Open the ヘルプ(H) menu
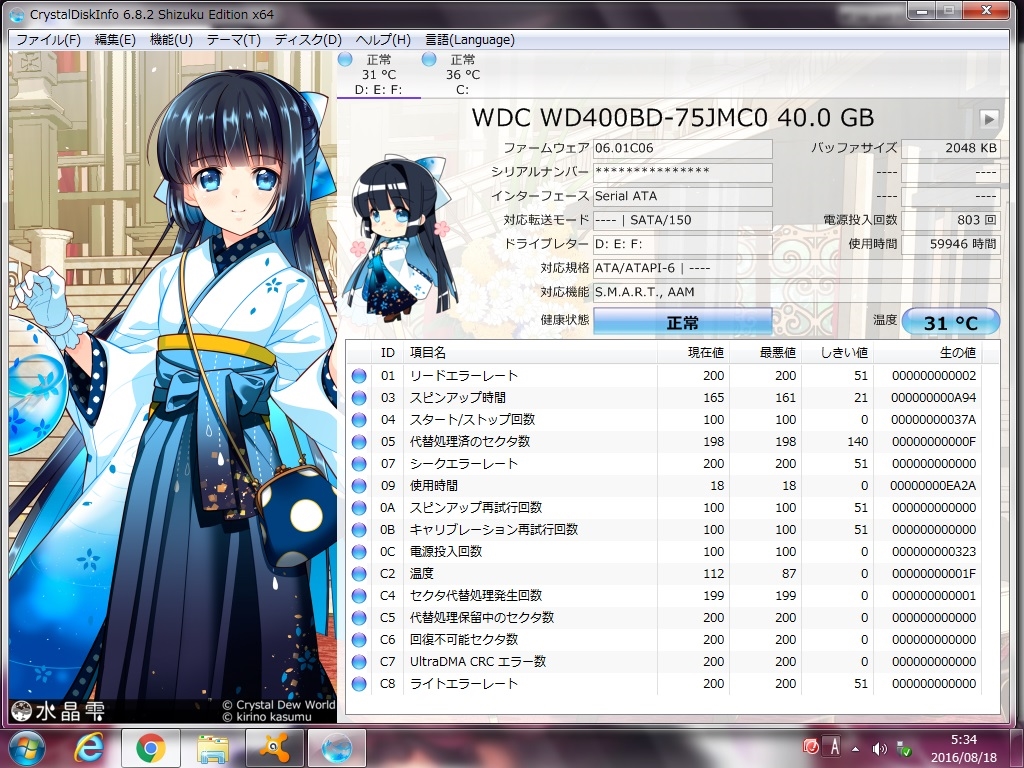 [383, 40]
